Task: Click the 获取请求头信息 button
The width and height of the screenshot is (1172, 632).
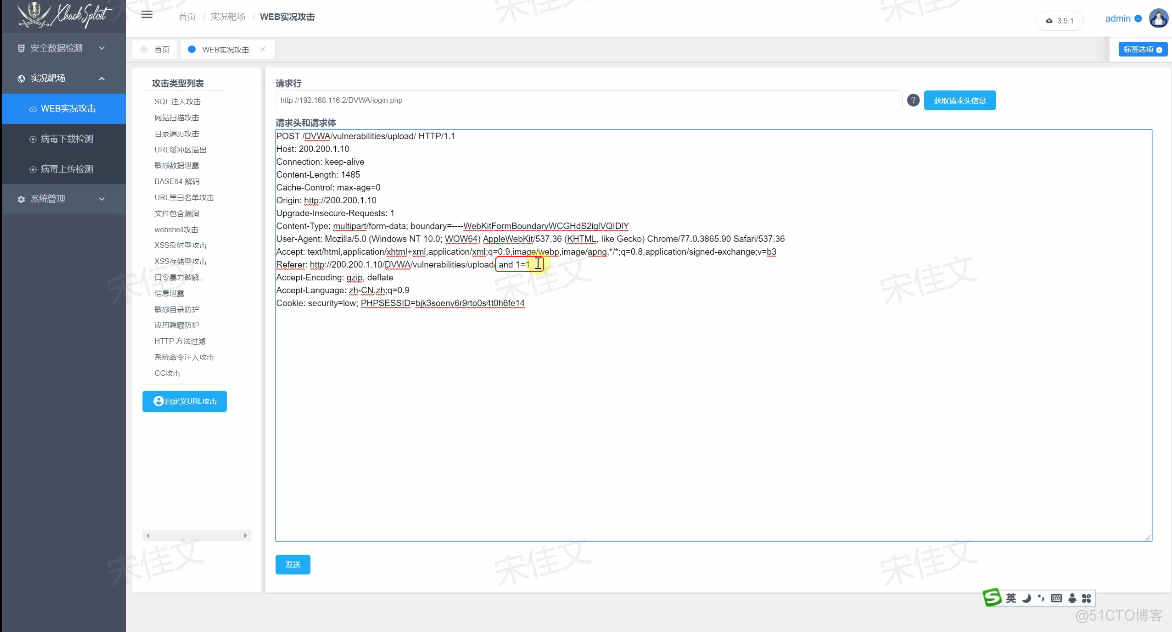Action: [x=959, y=100]
